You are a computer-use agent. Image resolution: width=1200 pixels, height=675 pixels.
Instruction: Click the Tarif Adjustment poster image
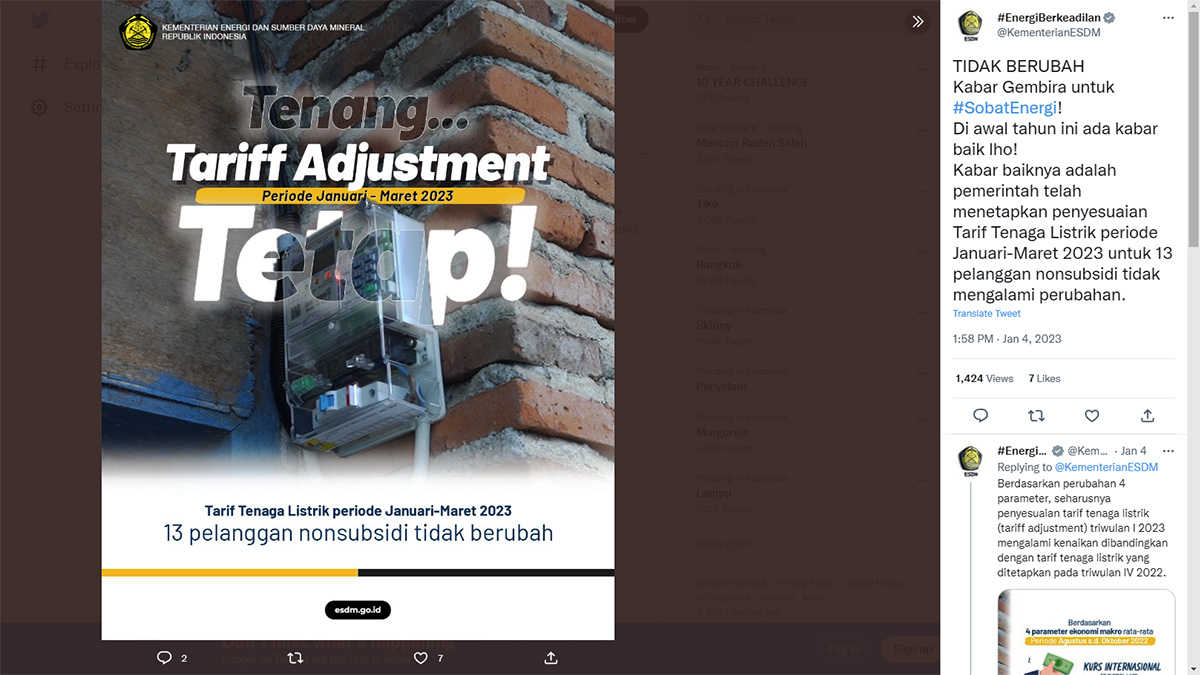pos(358,320)
